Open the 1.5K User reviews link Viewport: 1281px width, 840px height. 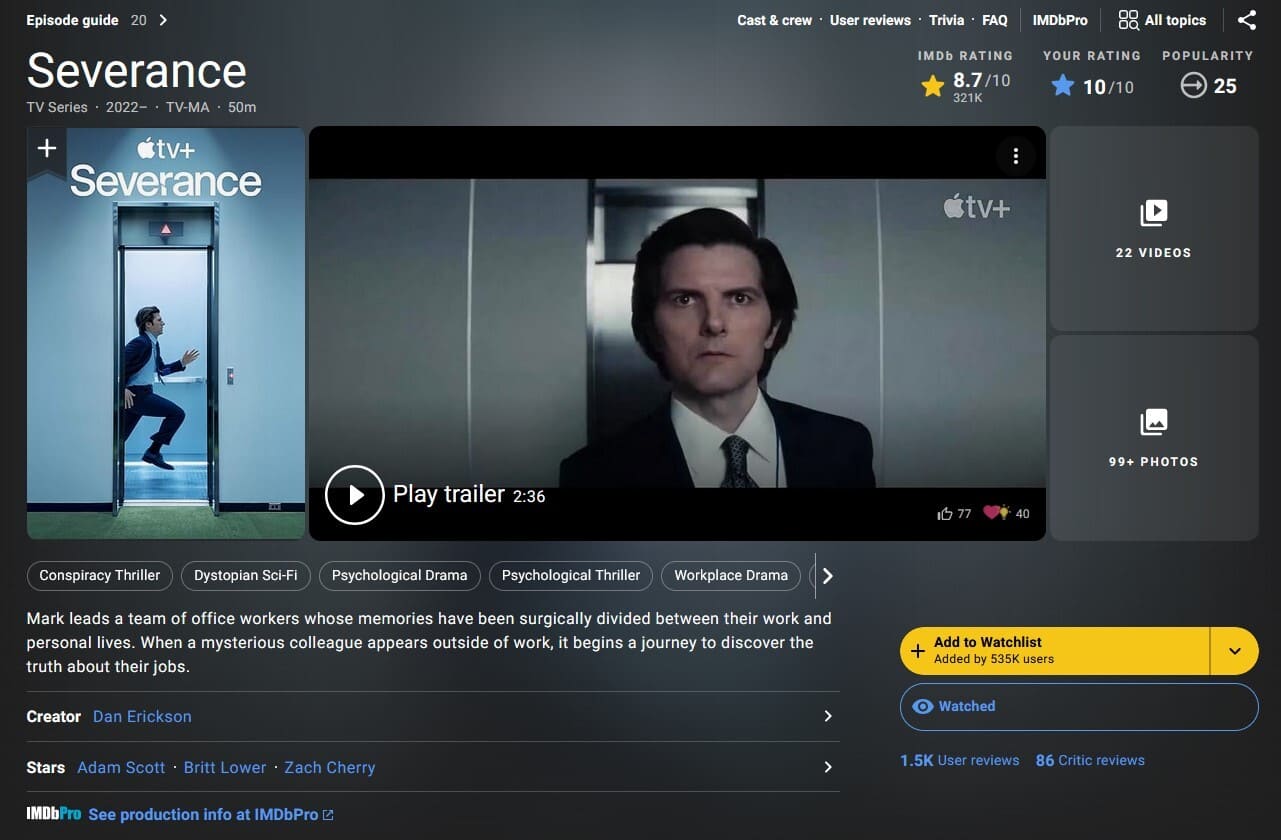(x=959, y=760)
